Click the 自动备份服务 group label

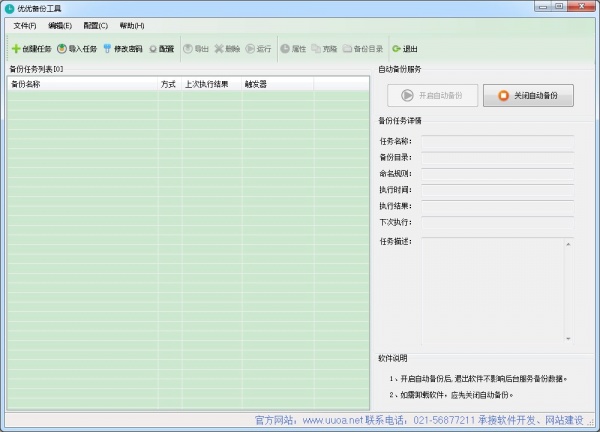coord(399,69)
